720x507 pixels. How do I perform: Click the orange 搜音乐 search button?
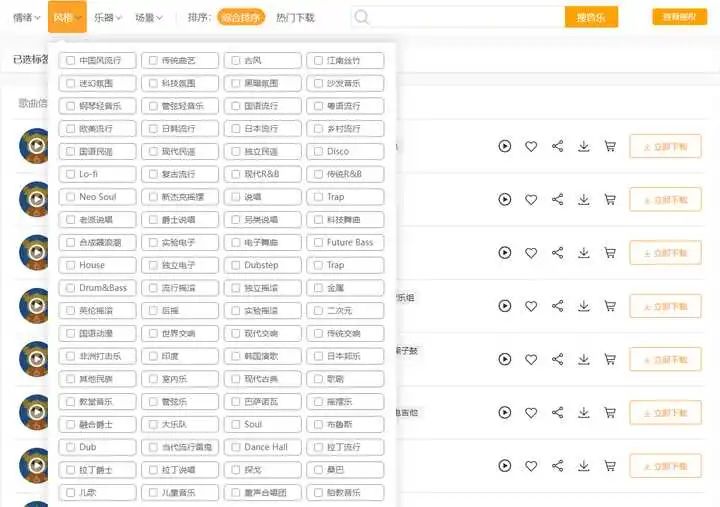pos(591,17)
